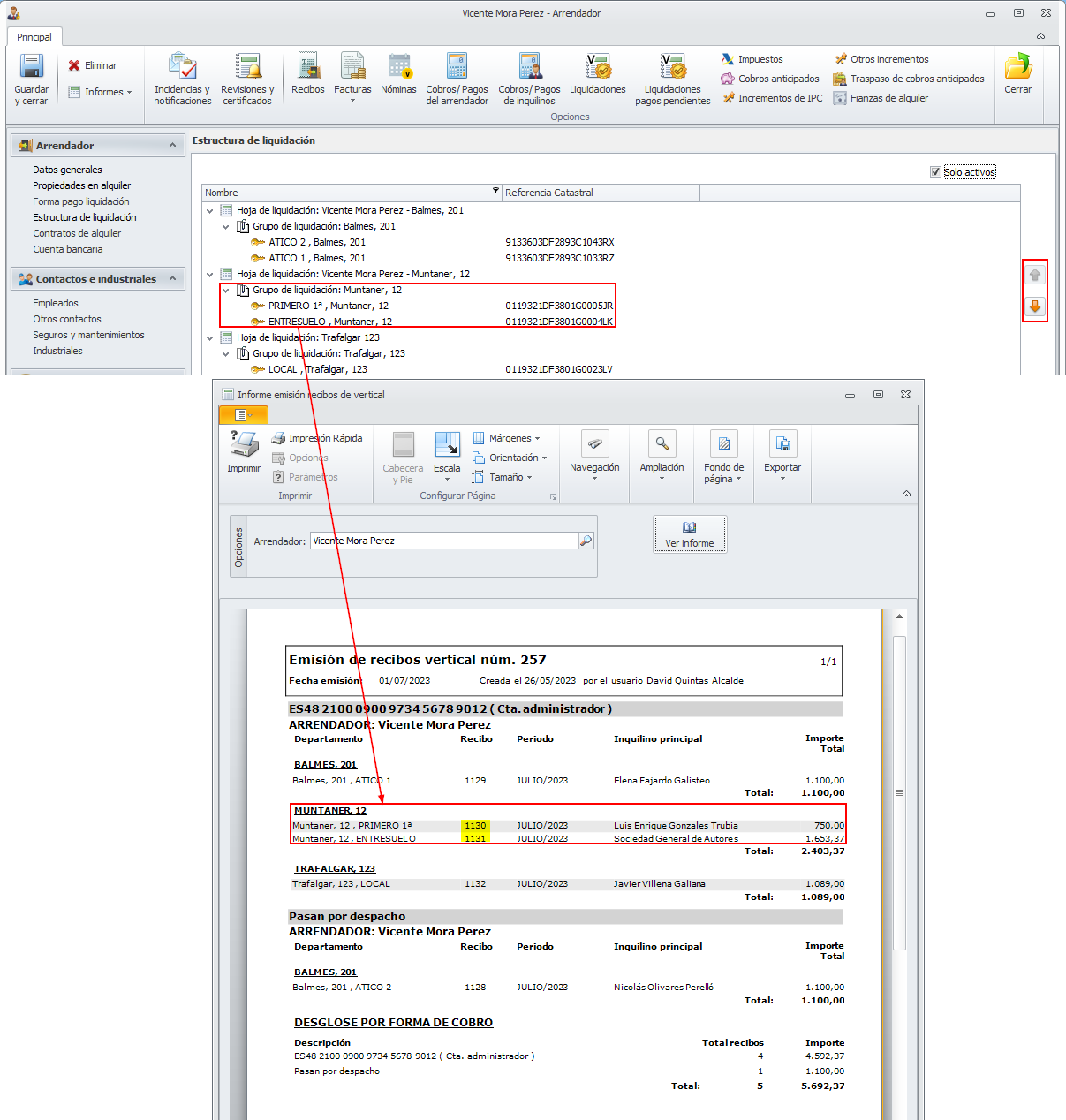The image size is (1066, 1120).
Task: Click Incrementos de IPC option
Action: click(772, 98)
